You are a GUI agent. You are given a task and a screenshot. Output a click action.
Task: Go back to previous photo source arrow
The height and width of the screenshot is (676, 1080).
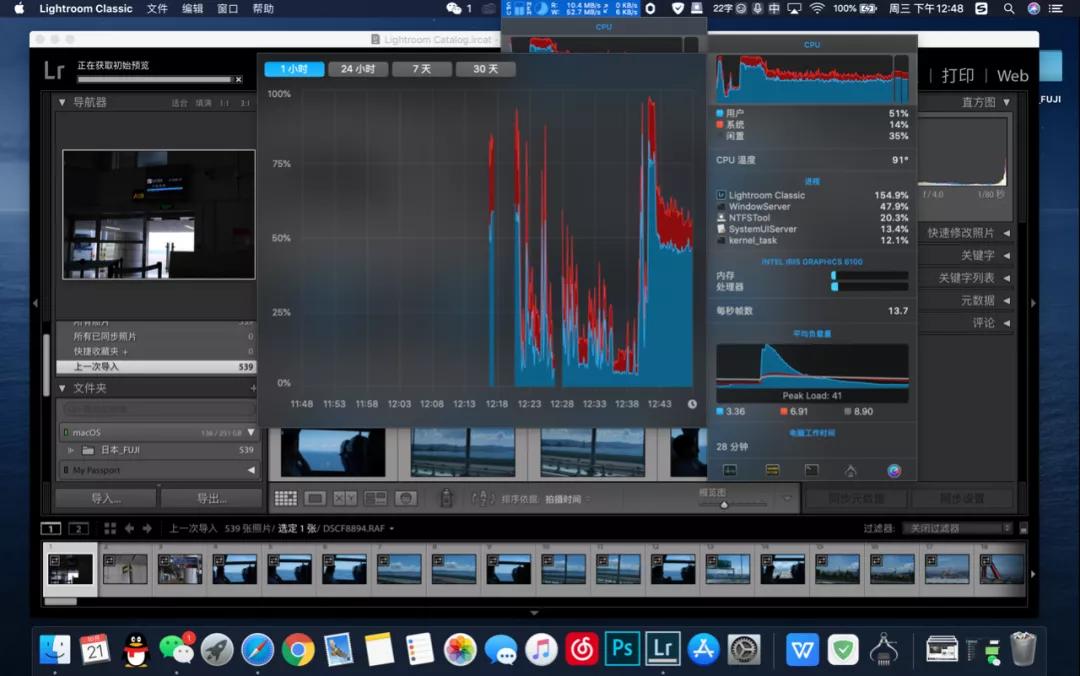tap(128, 528)
